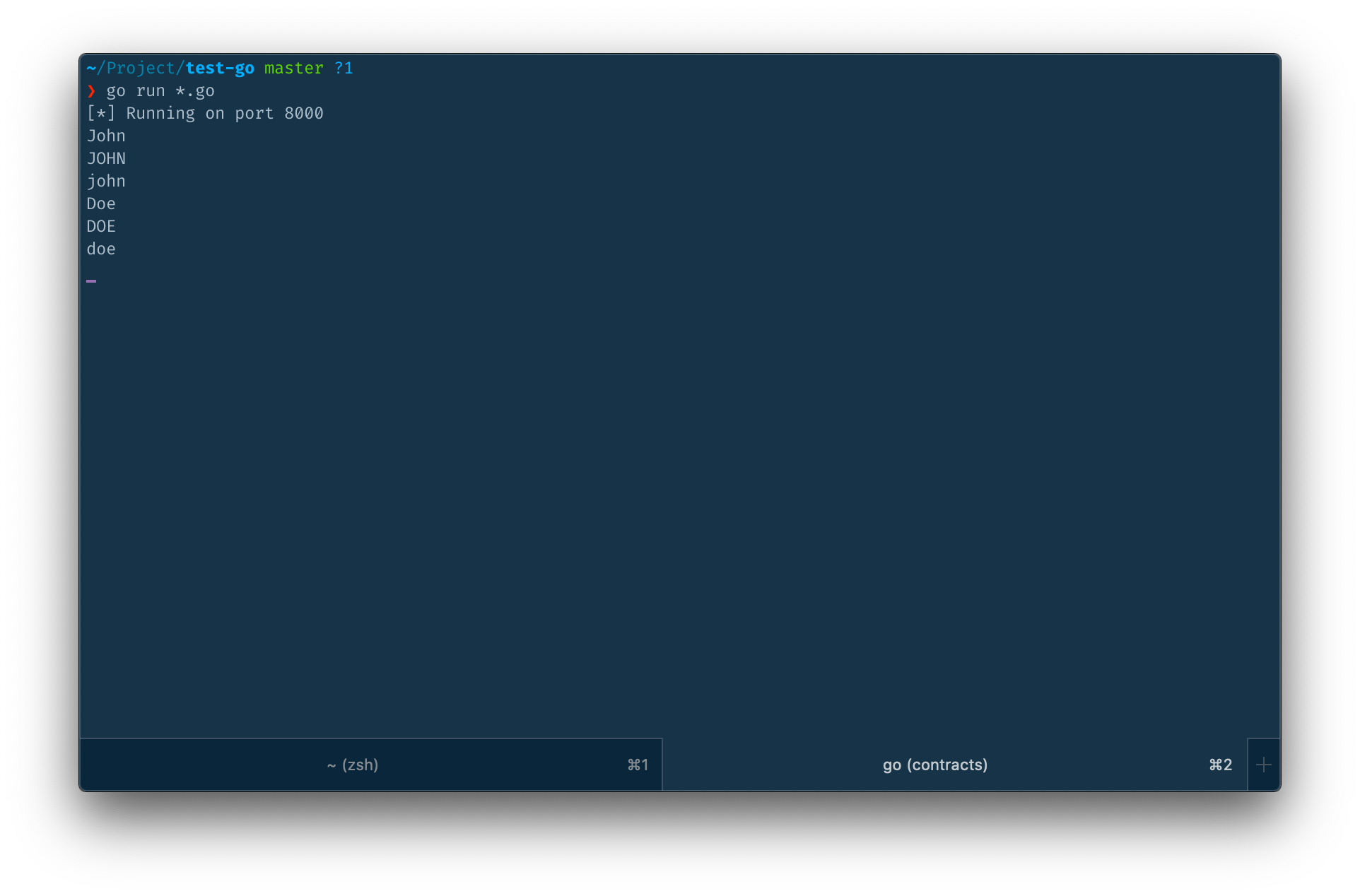
Task: Click the output line 'John'
Action: pos(106,136)
